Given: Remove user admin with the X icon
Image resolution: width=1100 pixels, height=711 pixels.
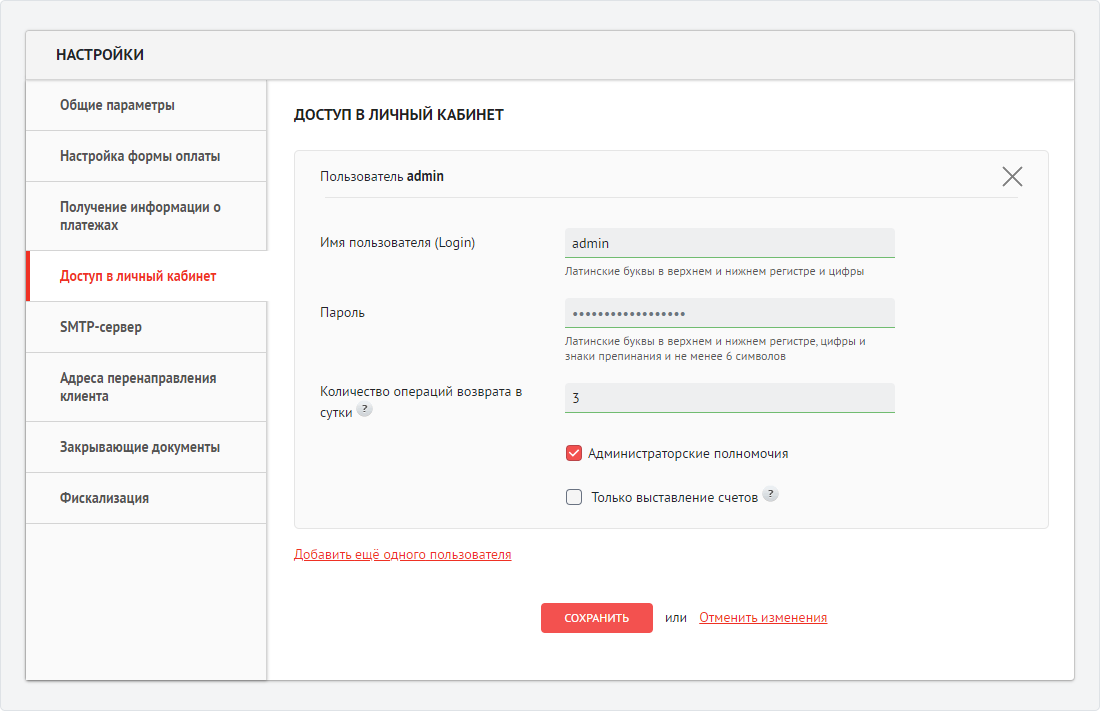Looking at the screenshot, I should [1012, 177].
